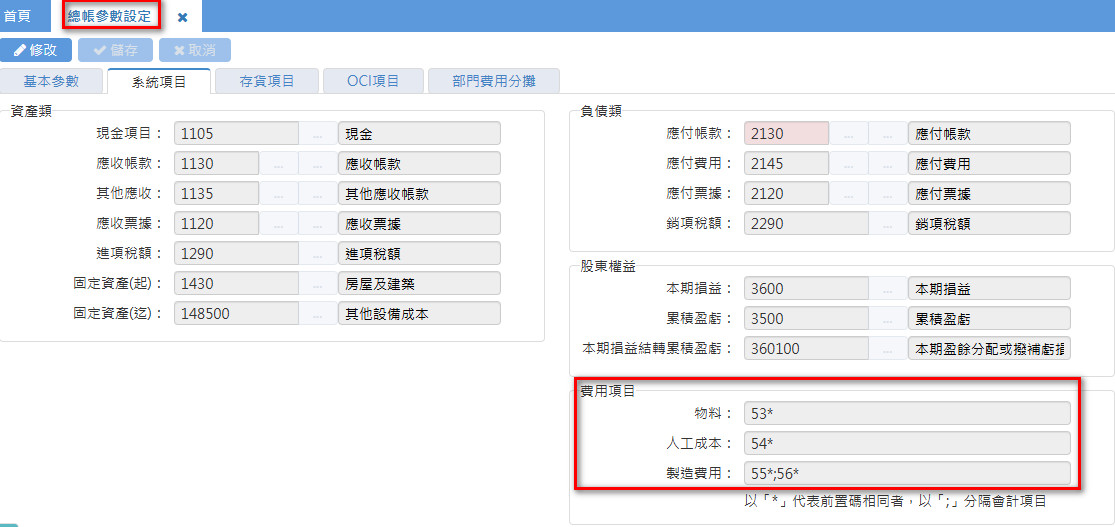
Task: Select the OCI項目 tab
Action: 373,81
